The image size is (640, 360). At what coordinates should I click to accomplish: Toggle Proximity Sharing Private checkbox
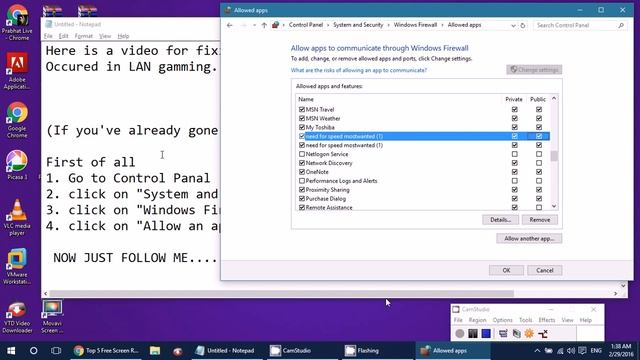tap(514, 190)
